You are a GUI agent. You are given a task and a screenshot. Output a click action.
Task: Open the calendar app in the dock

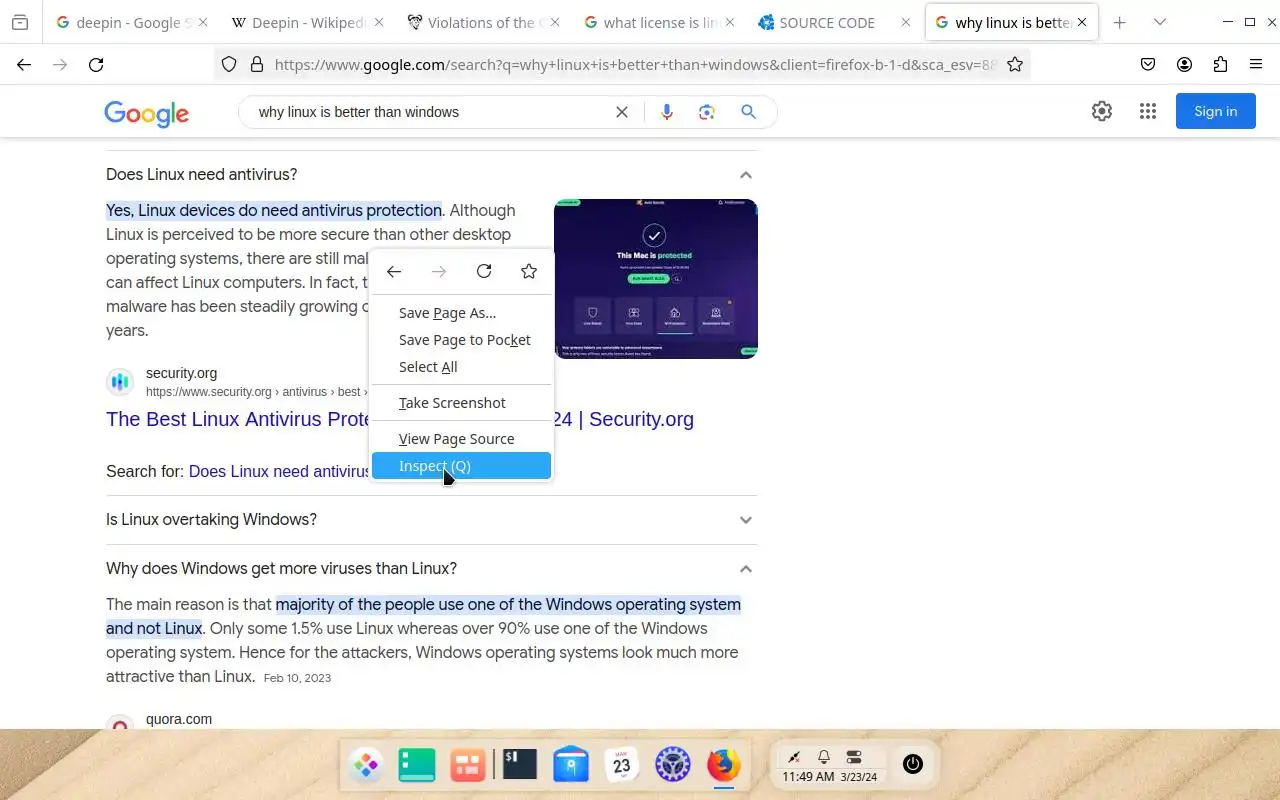(x=622, y=765)
